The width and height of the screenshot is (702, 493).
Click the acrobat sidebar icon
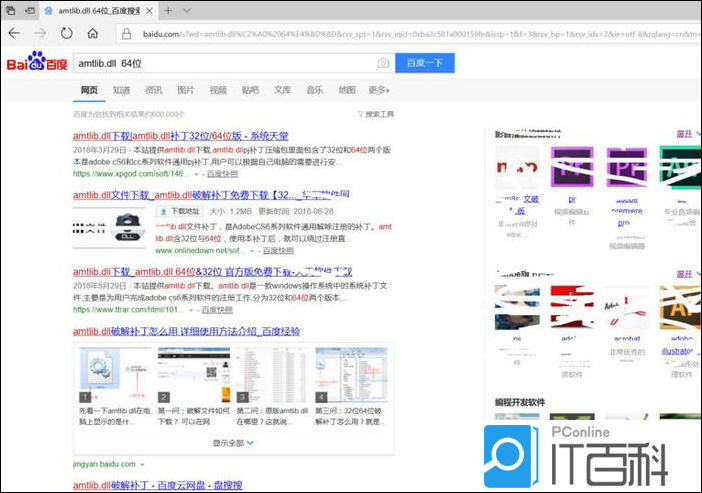click(627, 307)
